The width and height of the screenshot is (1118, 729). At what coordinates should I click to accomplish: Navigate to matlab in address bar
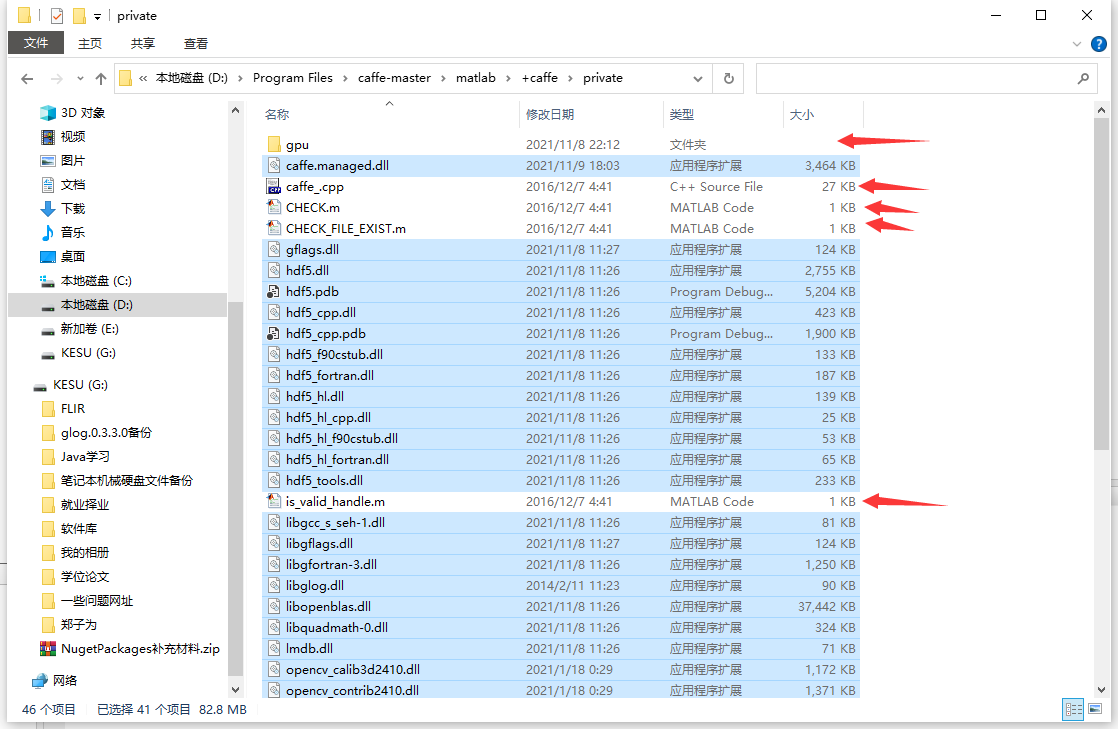coord(476,78)
